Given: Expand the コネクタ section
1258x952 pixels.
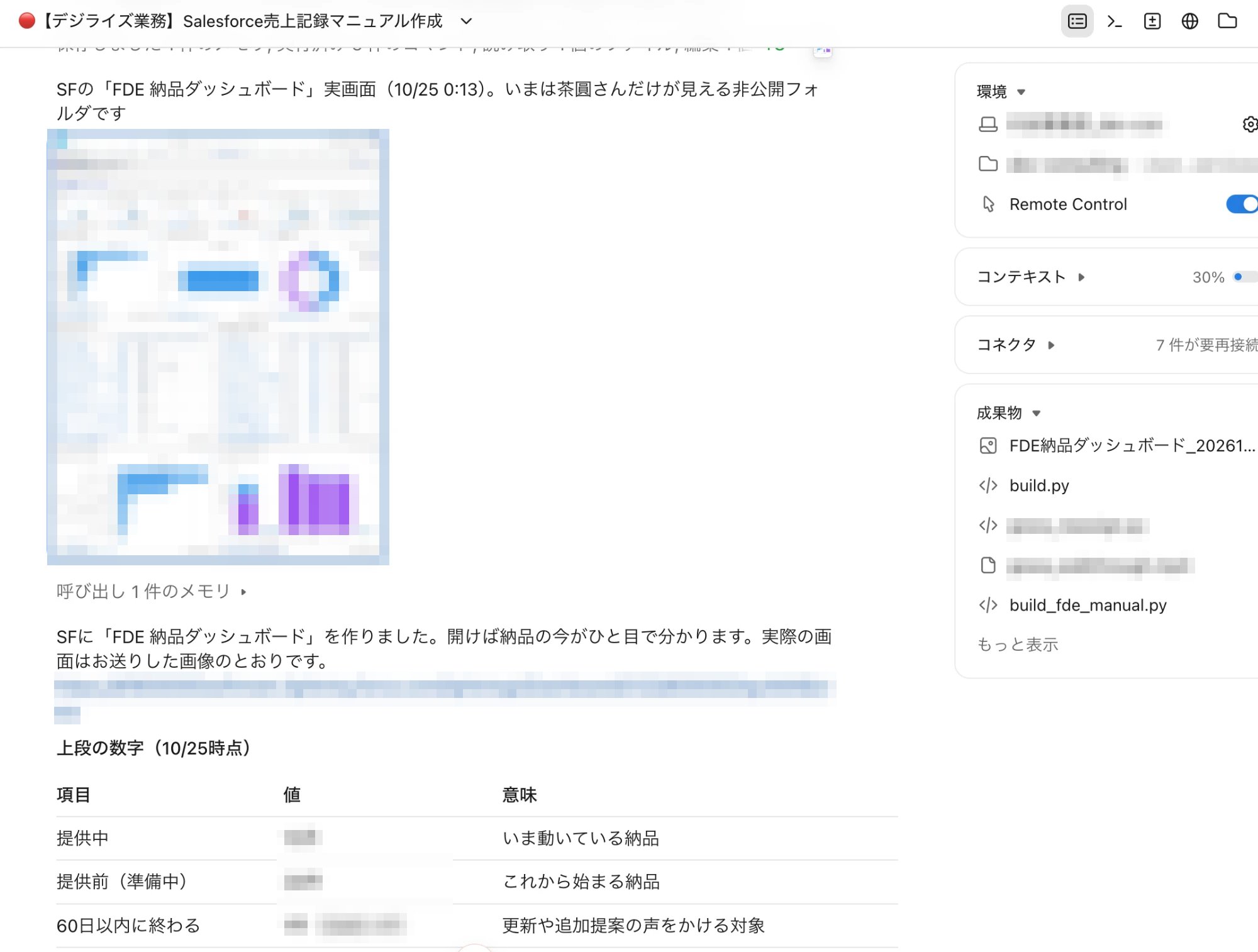Looking at the screenshot, I should (1015, 345).
